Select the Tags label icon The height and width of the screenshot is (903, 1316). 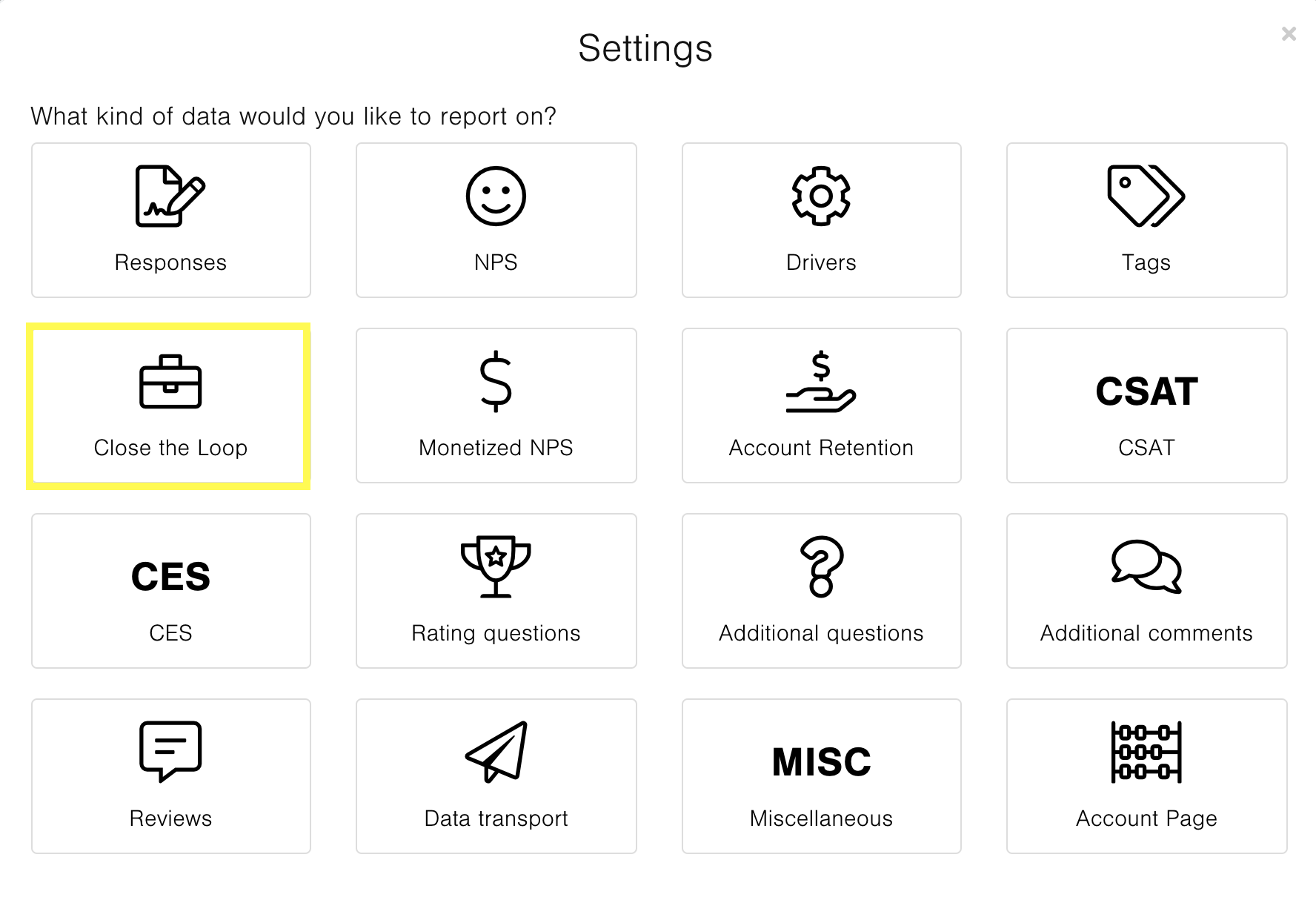1145,196
